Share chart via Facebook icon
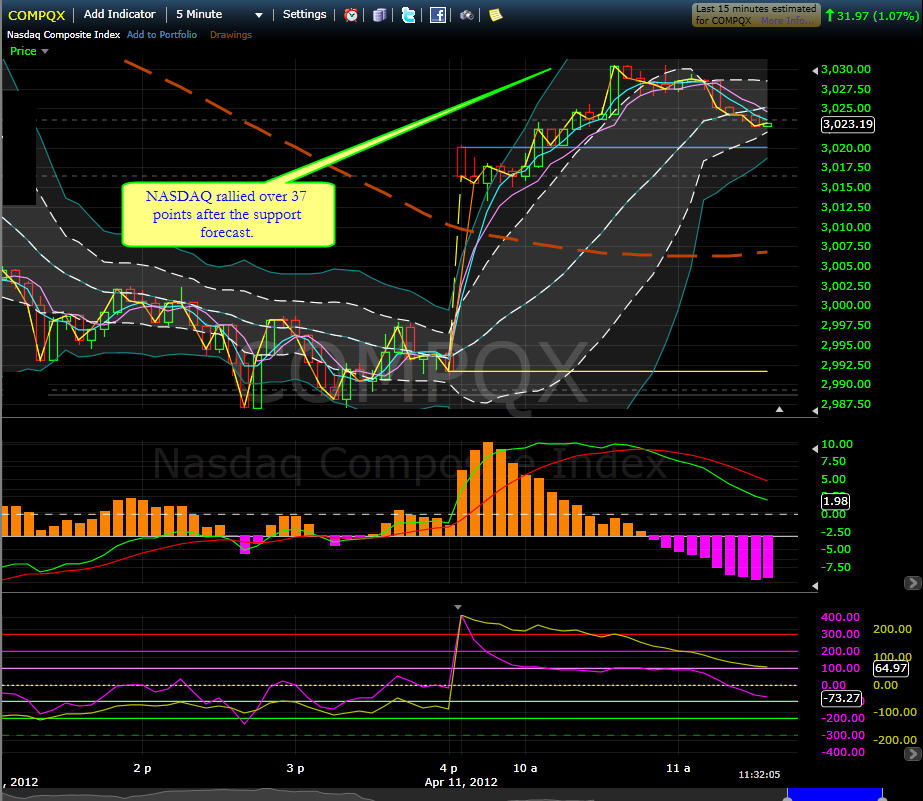Image resolution: width=923 pixels, height=801 pixels. pos(437,15)
